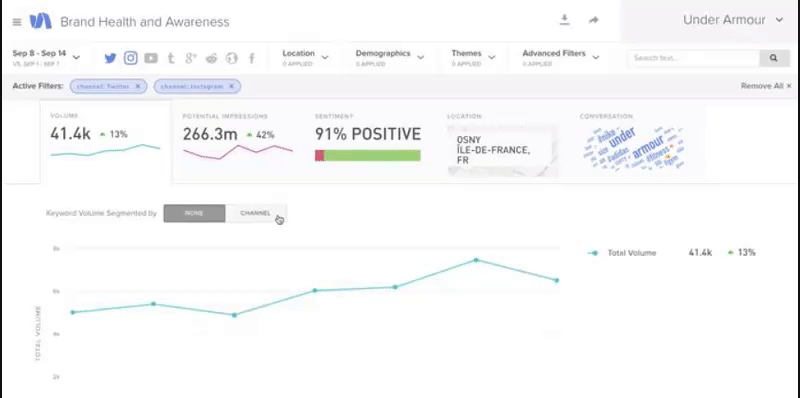
Task: Expand the Location filter dropdown
Action: click(x=305, y=58)
